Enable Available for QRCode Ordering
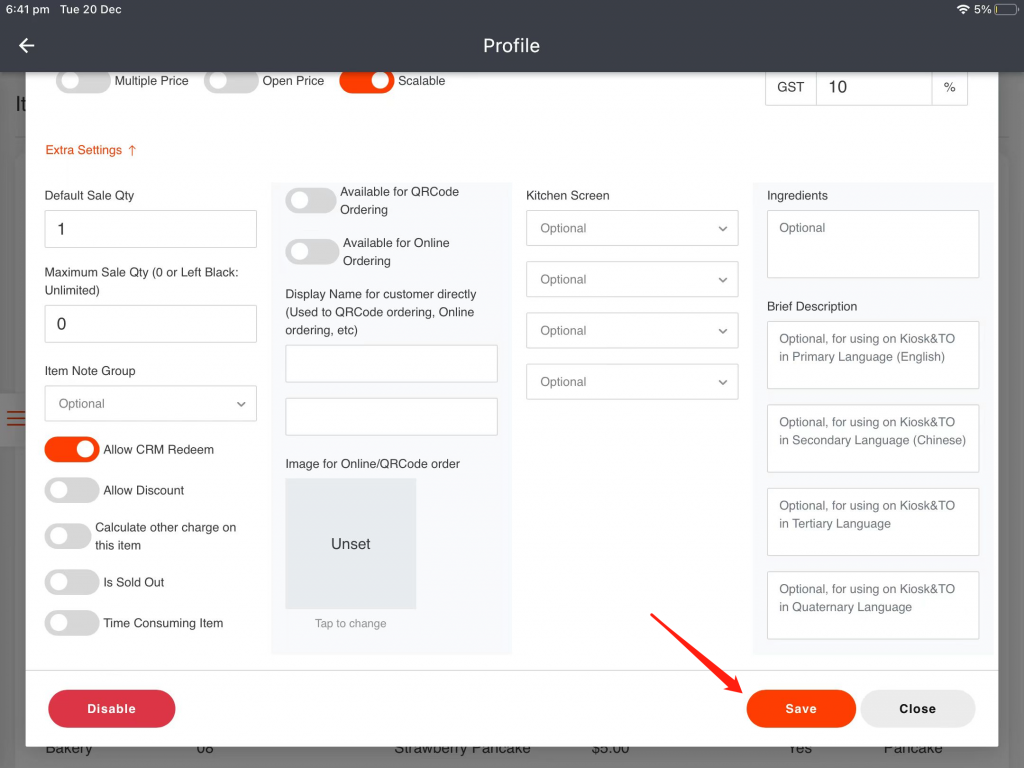This screenshot has width=1024, height=768. 310,201
